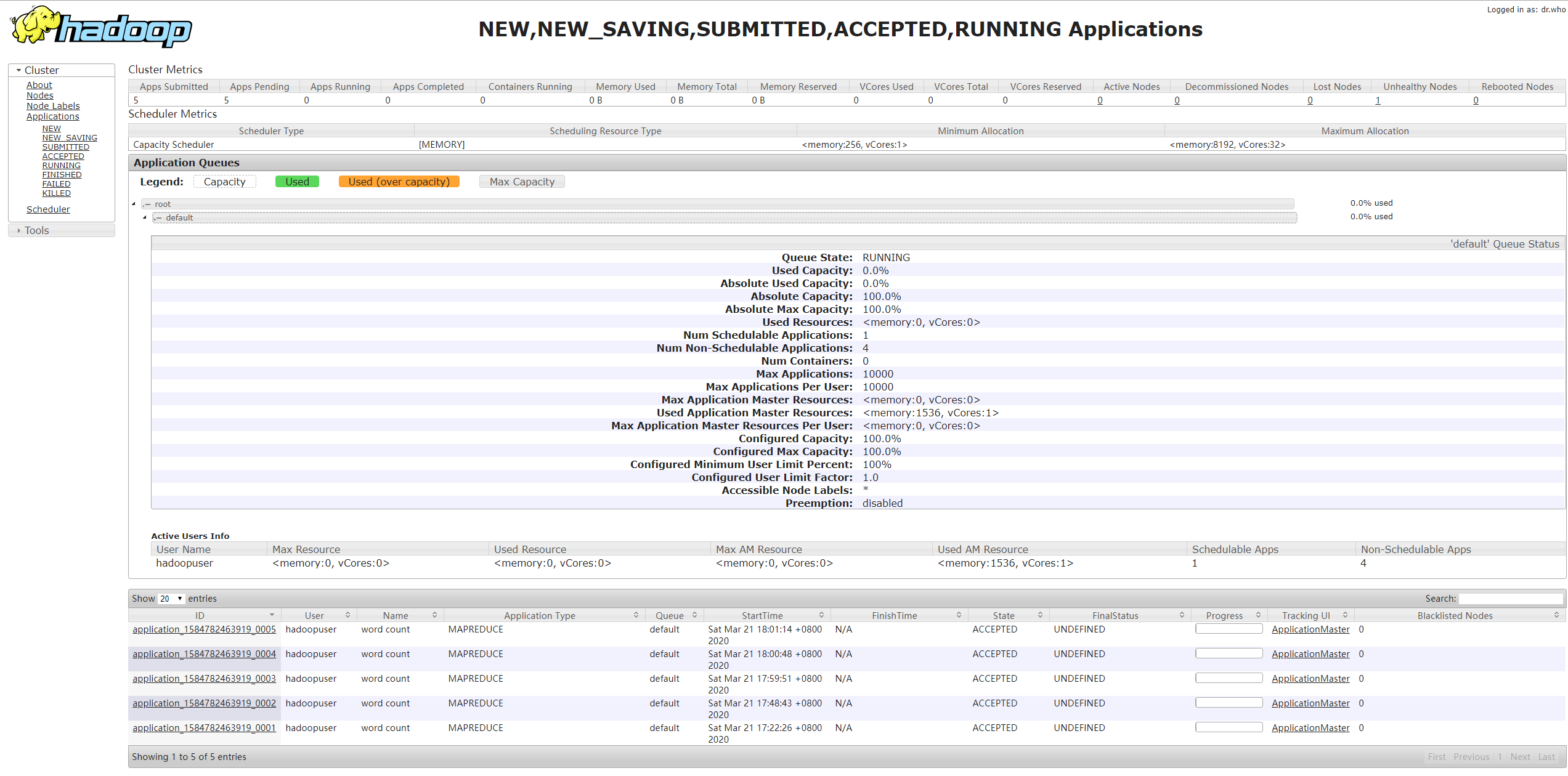Click the orange Used (over capacity) swatch
1568x776 pixels.
[399, 182]
